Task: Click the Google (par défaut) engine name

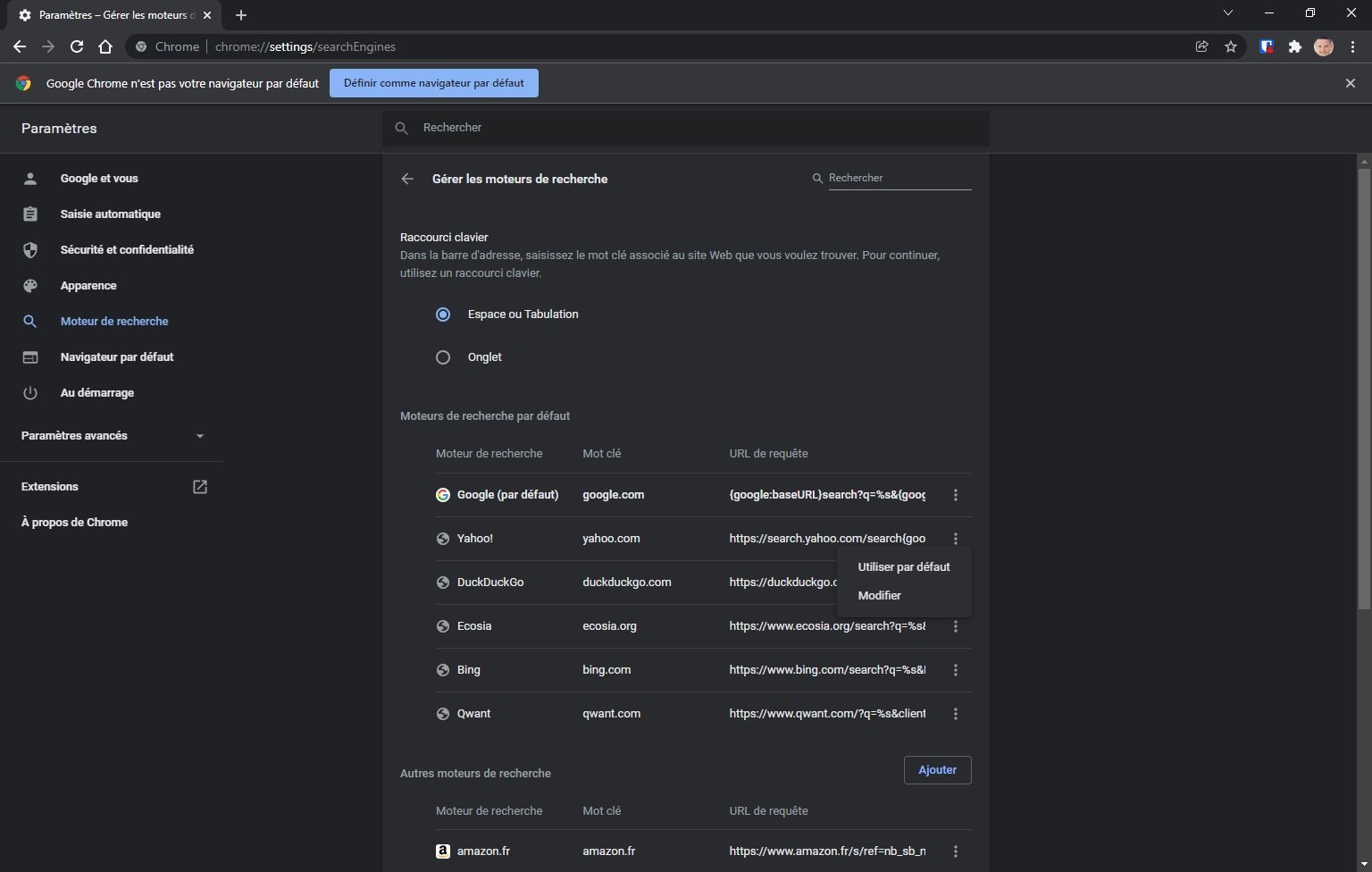Action: [507, 495]
